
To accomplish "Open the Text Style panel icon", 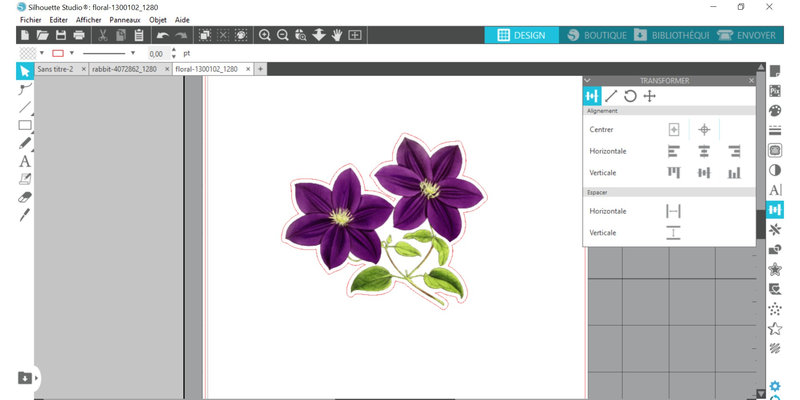I will (774, 190).
